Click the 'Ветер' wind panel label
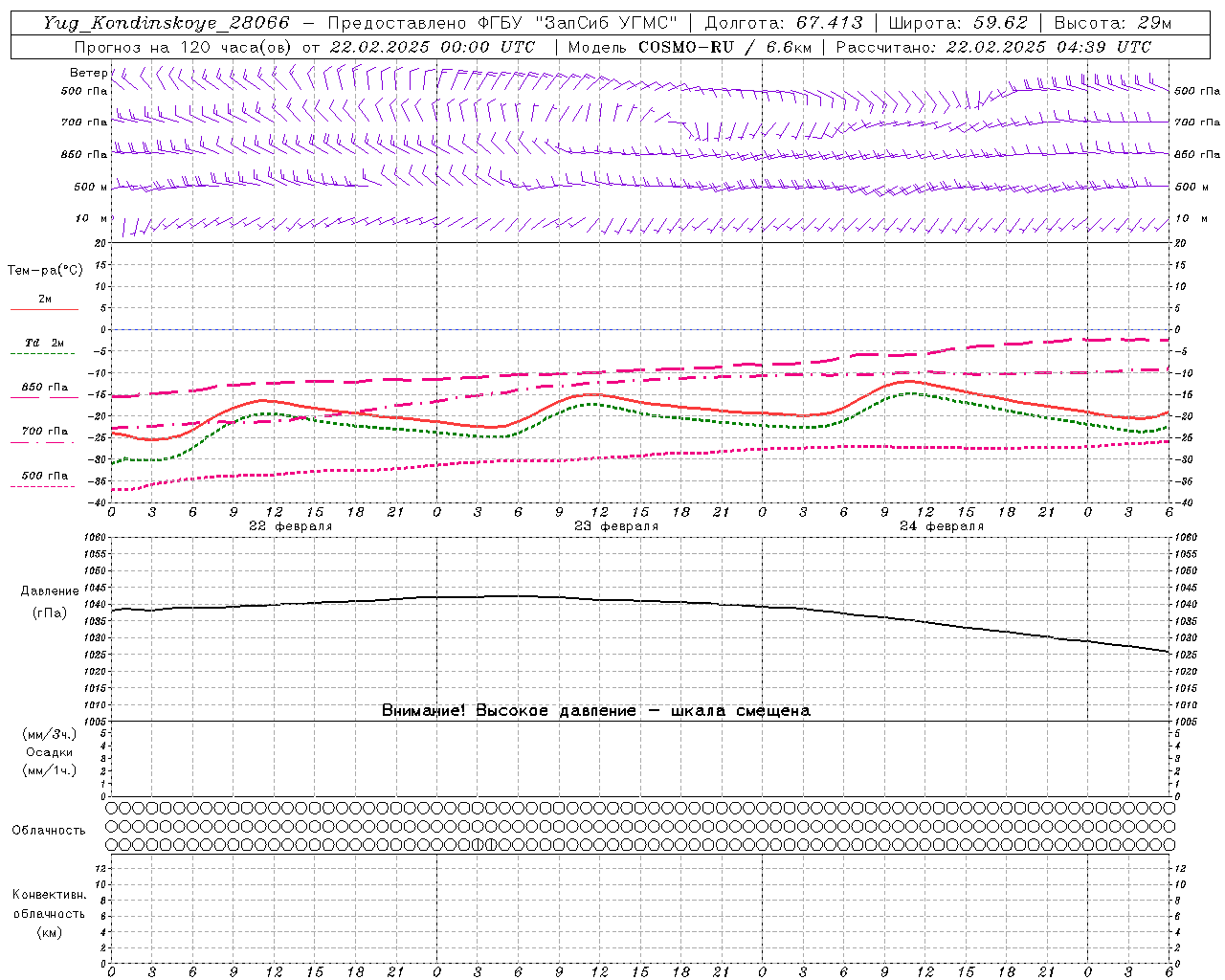The width and height of the screenshot is (1225, 980). (88, 73)
